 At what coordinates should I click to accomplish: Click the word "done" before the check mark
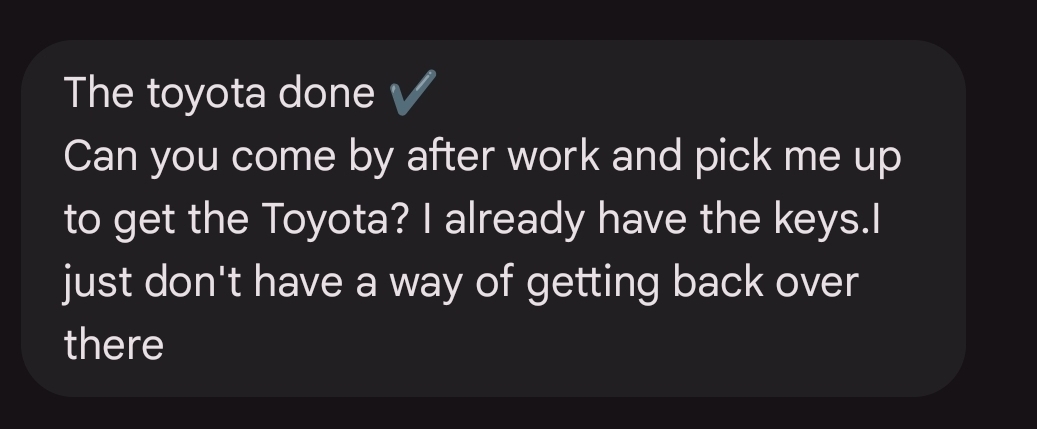(325, 95)
